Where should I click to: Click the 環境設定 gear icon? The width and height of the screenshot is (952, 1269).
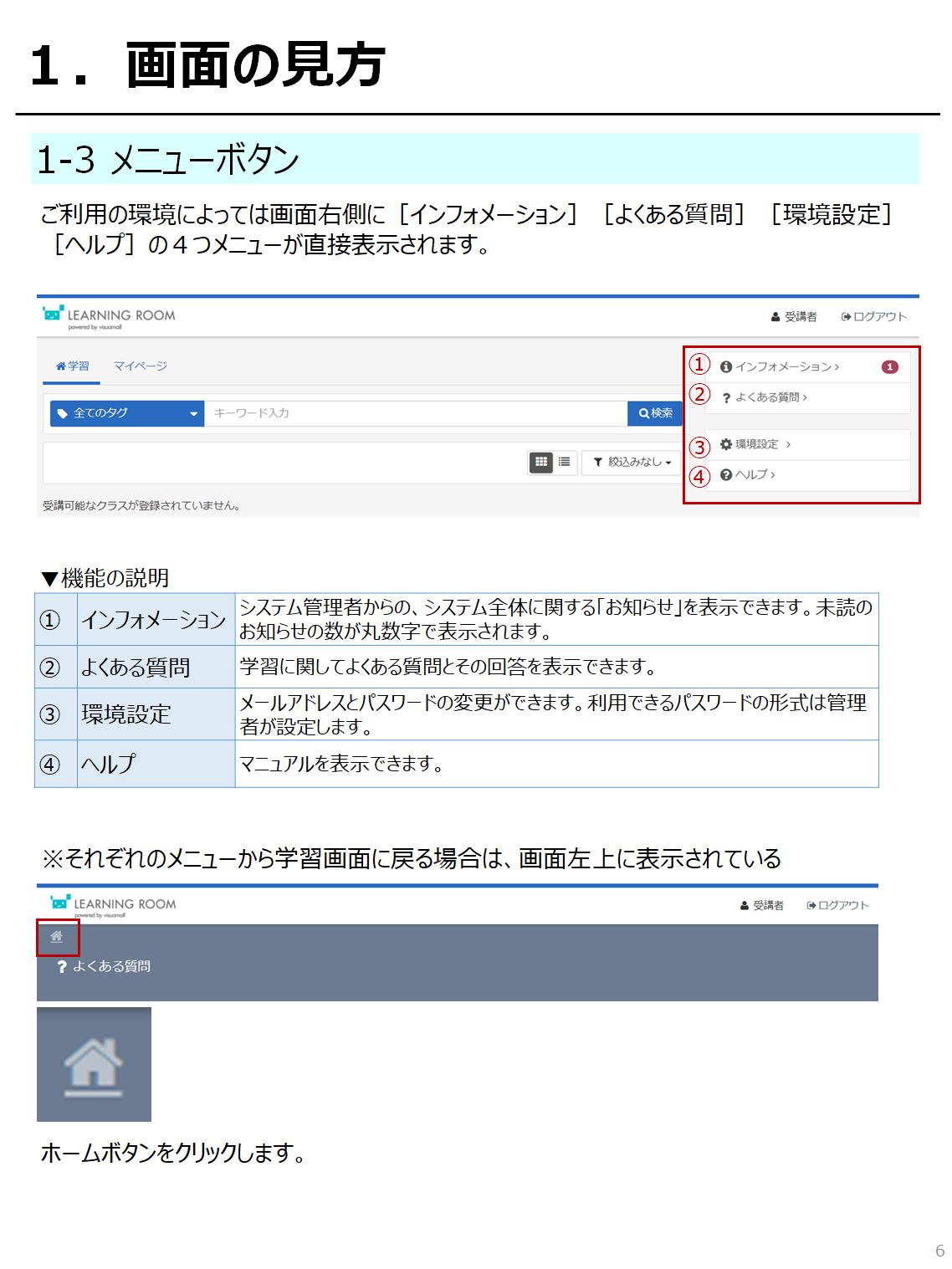[726, 444]
